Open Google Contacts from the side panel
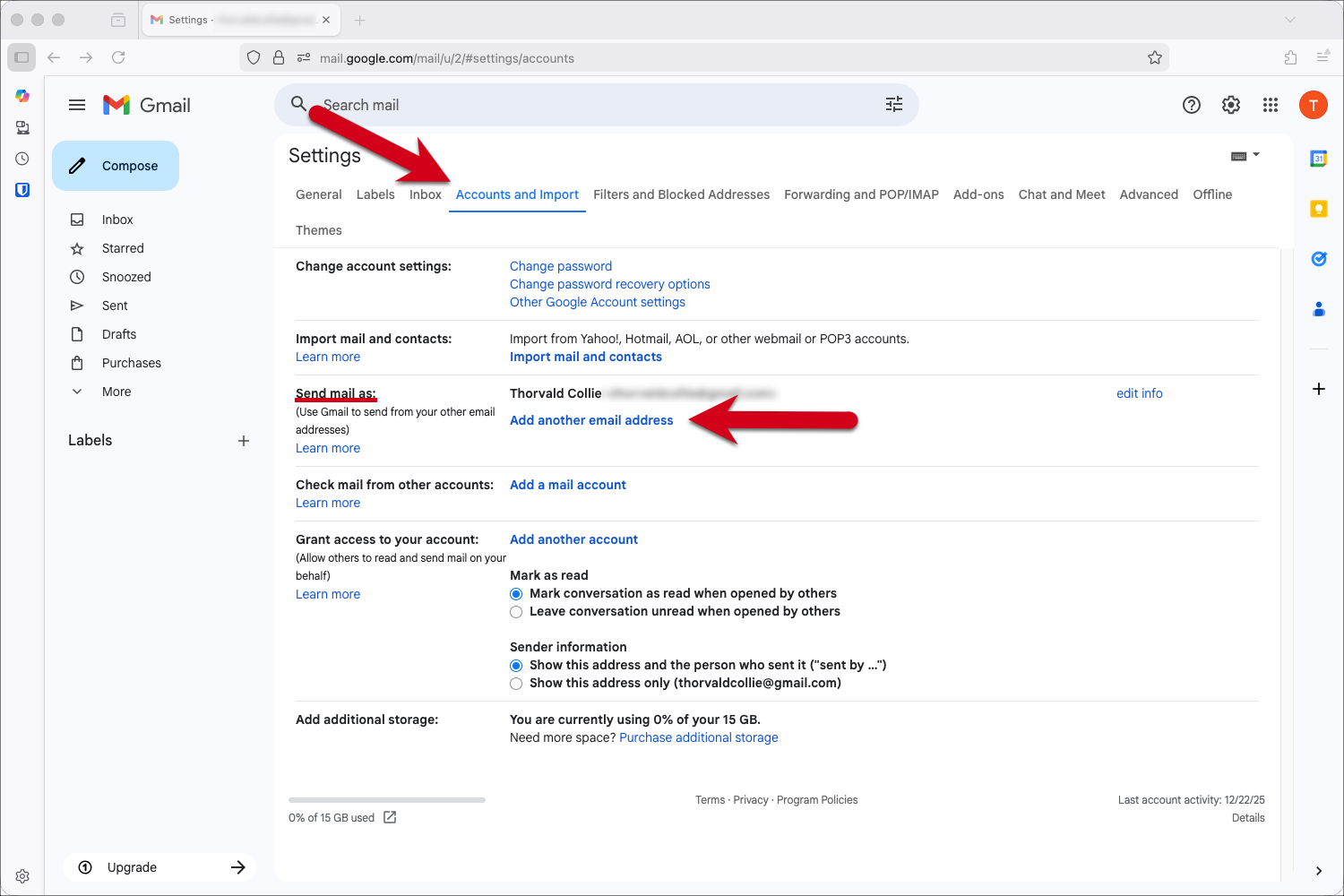Screen dimensions: 1344x896 1318,308
